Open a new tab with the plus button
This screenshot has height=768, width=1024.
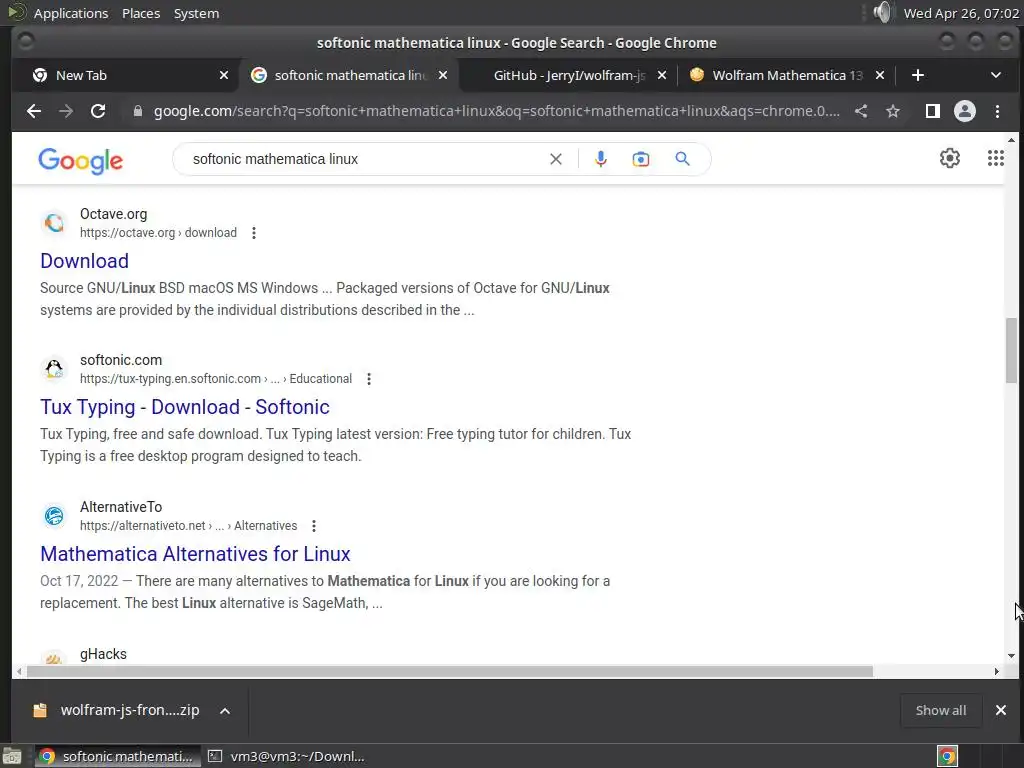point(918,75)
